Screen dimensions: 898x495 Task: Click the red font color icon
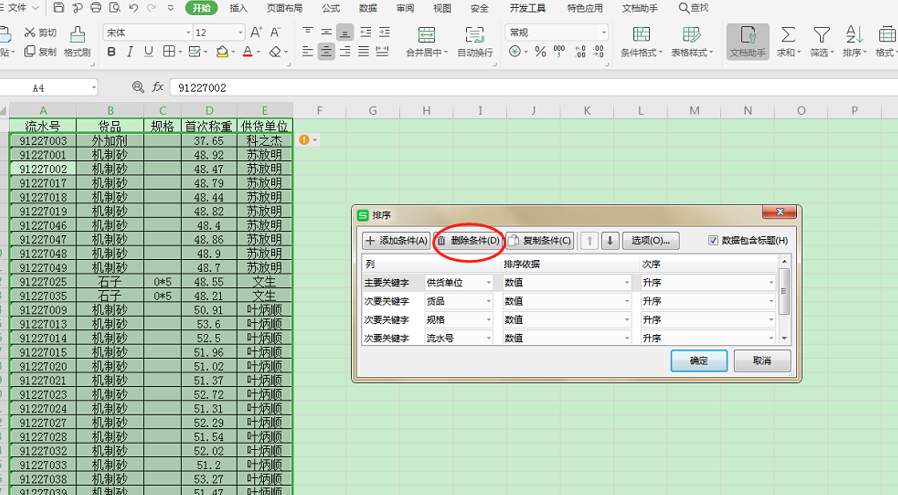247,52
